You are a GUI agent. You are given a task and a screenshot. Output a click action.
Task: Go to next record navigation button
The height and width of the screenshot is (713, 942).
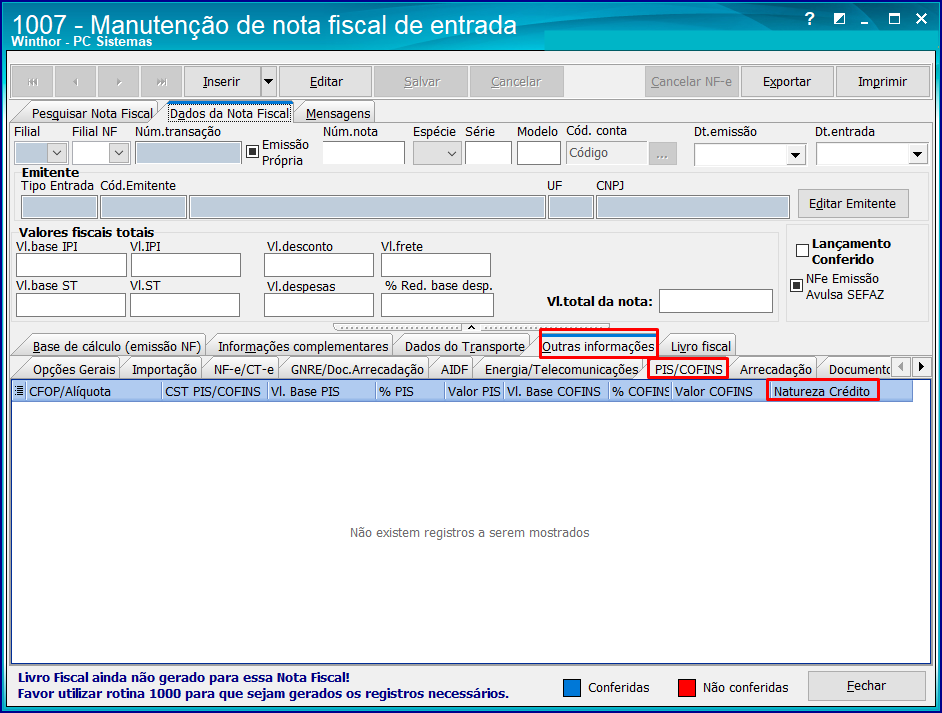[119, 82]
